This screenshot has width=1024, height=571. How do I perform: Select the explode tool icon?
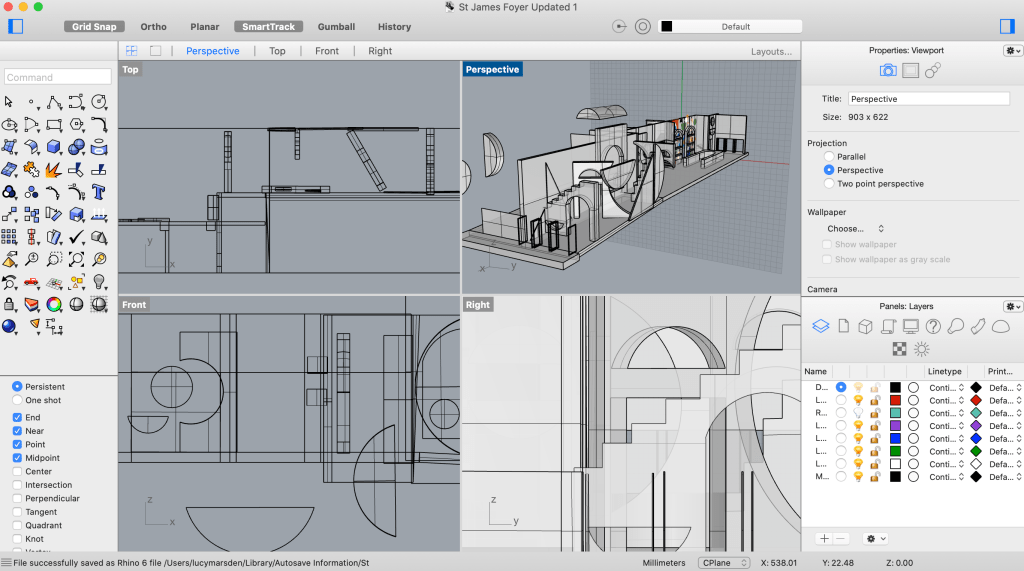tap(54, 169)
